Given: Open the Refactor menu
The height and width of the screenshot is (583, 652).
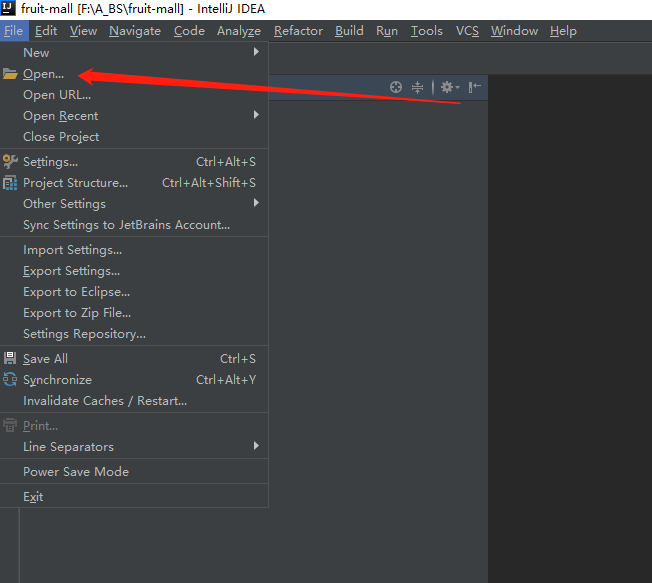Looking at the screenshot, I should [298, 31].
